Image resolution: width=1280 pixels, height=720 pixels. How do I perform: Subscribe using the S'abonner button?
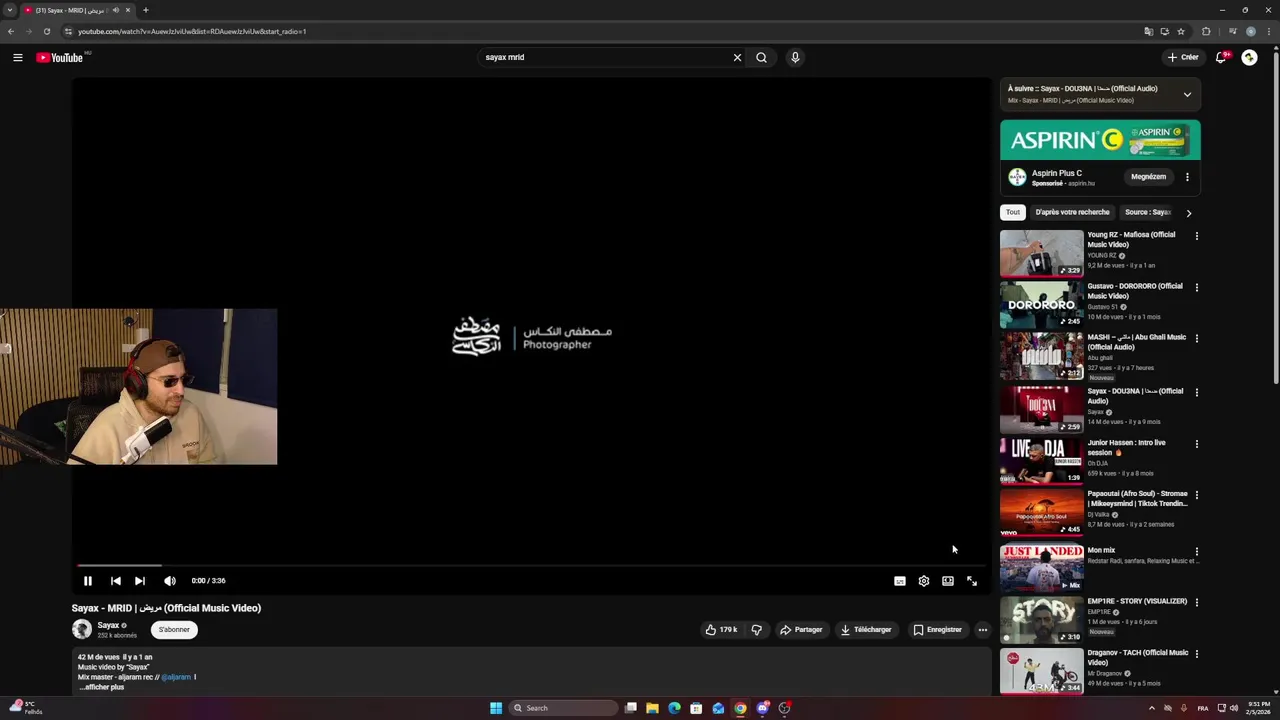coord(174,630)
